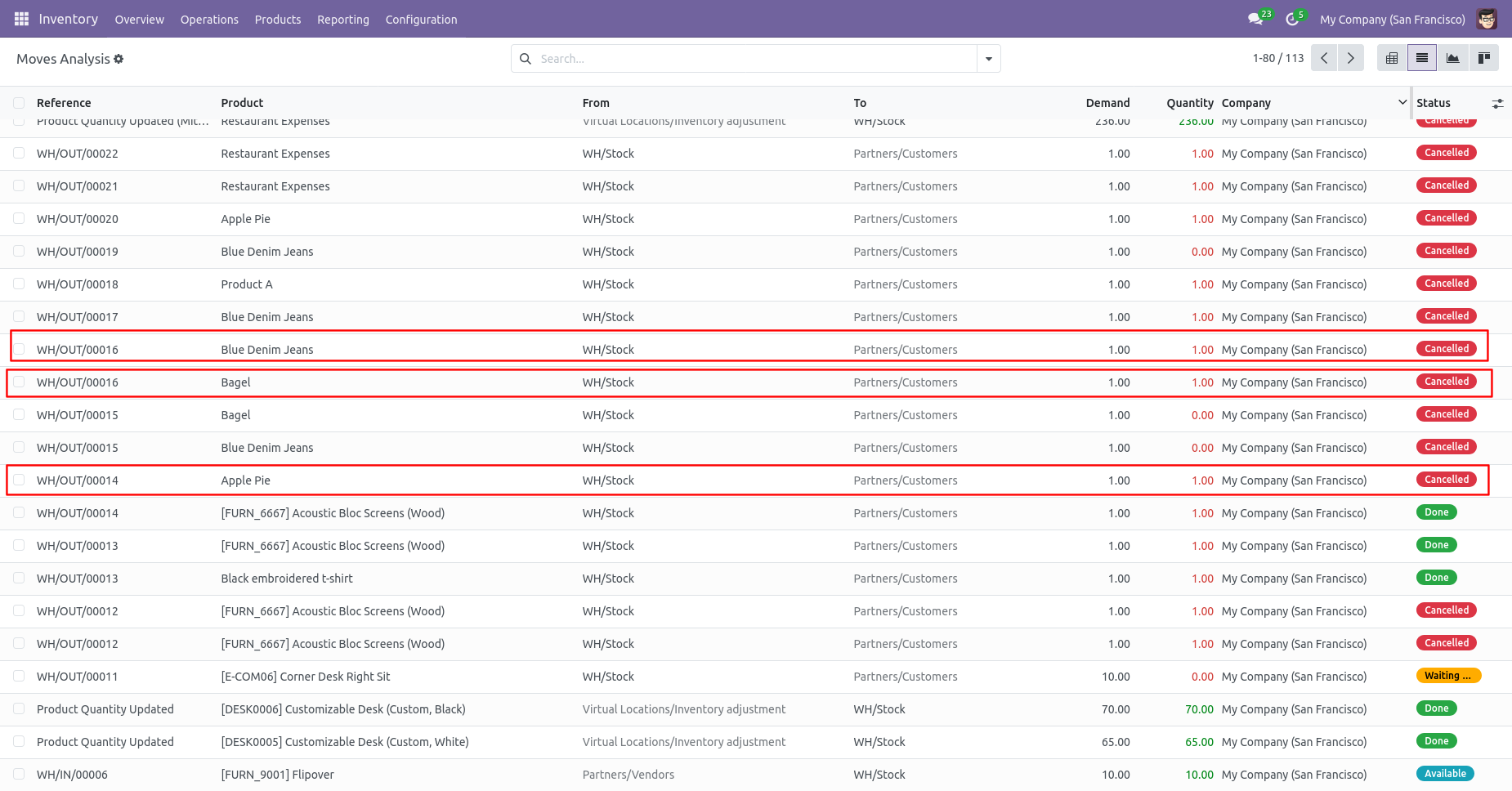This screenshot has width=1512, height=791.
Task: Select the WH/OUT/00022 row checkbox
Action: point(19,153)
